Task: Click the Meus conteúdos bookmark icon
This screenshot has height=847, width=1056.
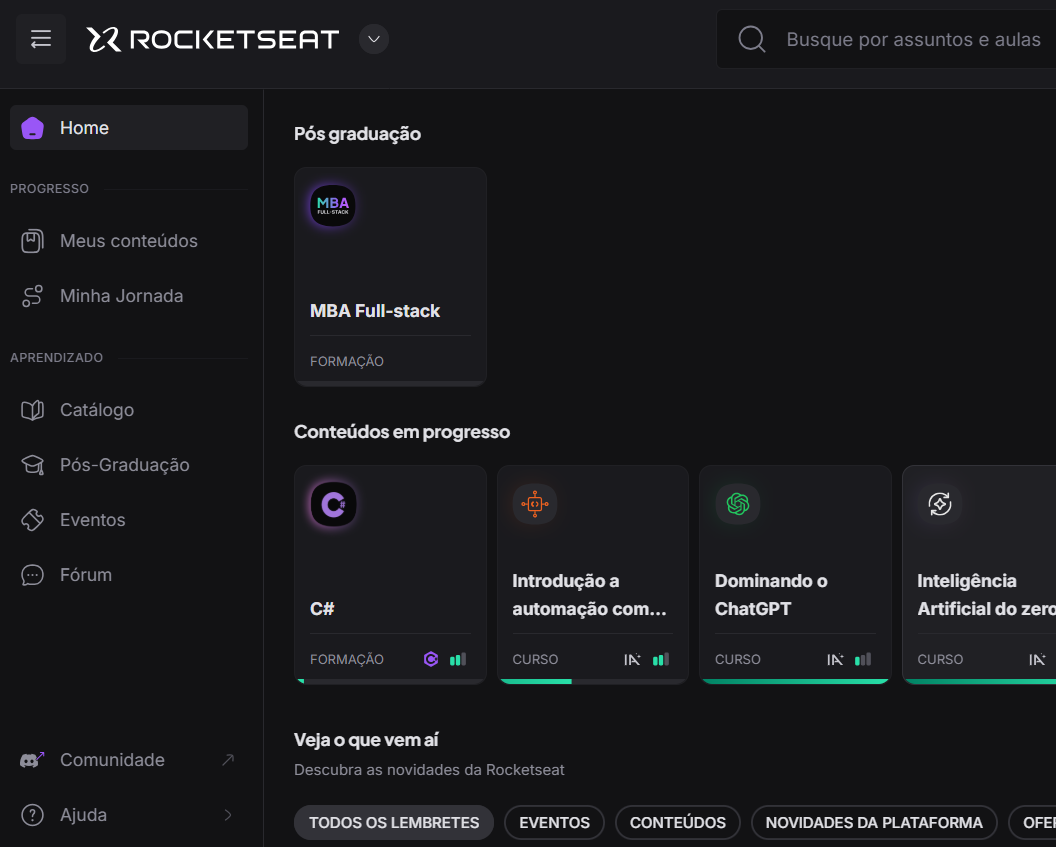Action: tap(32, 241)
